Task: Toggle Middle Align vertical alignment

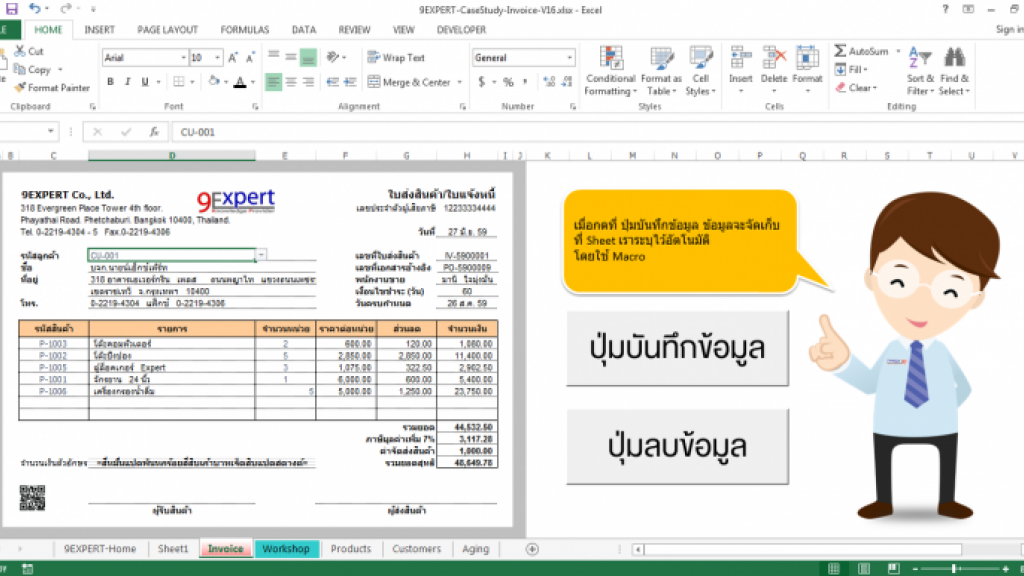Action: [291, 57]
